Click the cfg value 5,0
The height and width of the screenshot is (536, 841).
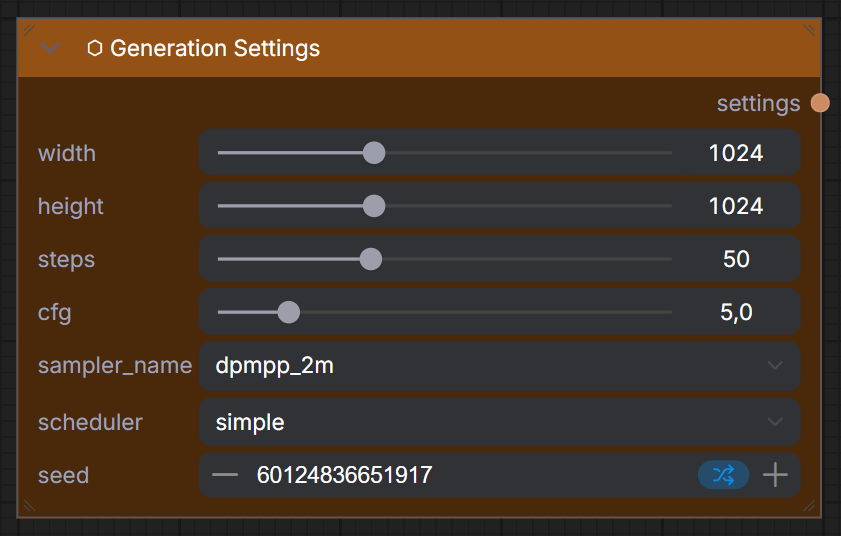(736, 313)
